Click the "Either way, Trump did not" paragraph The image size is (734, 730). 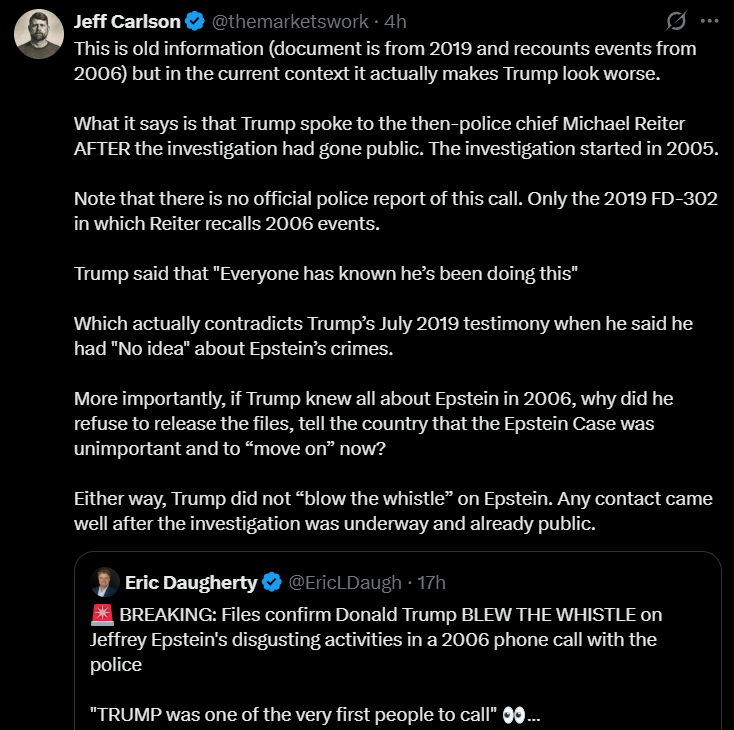point(393,511)
